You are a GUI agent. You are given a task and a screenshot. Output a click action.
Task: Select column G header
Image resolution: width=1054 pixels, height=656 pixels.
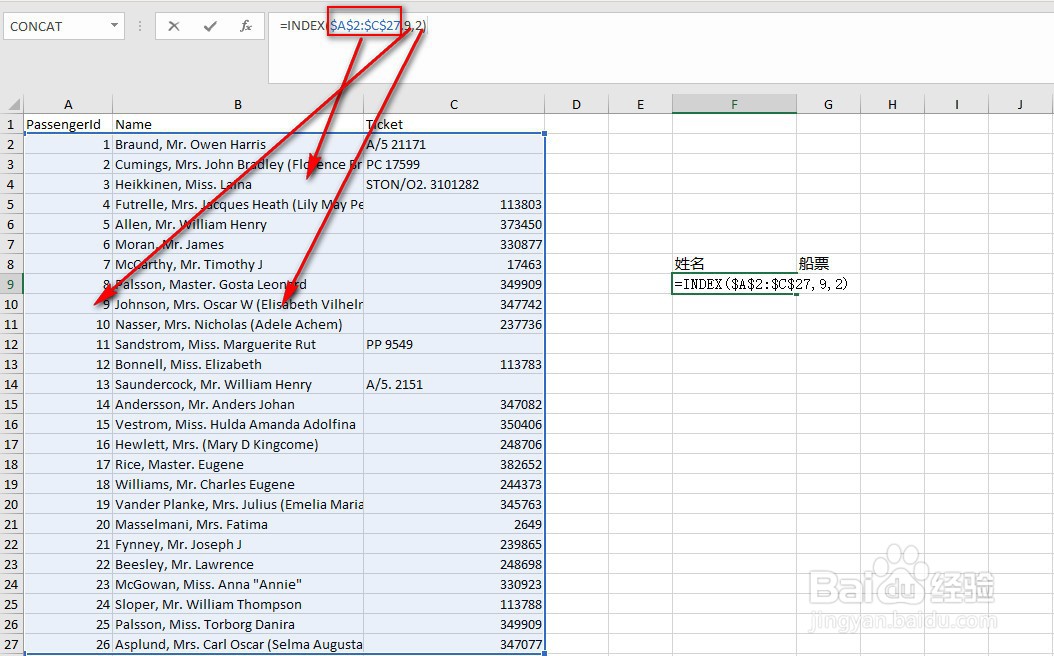[828, 104]
